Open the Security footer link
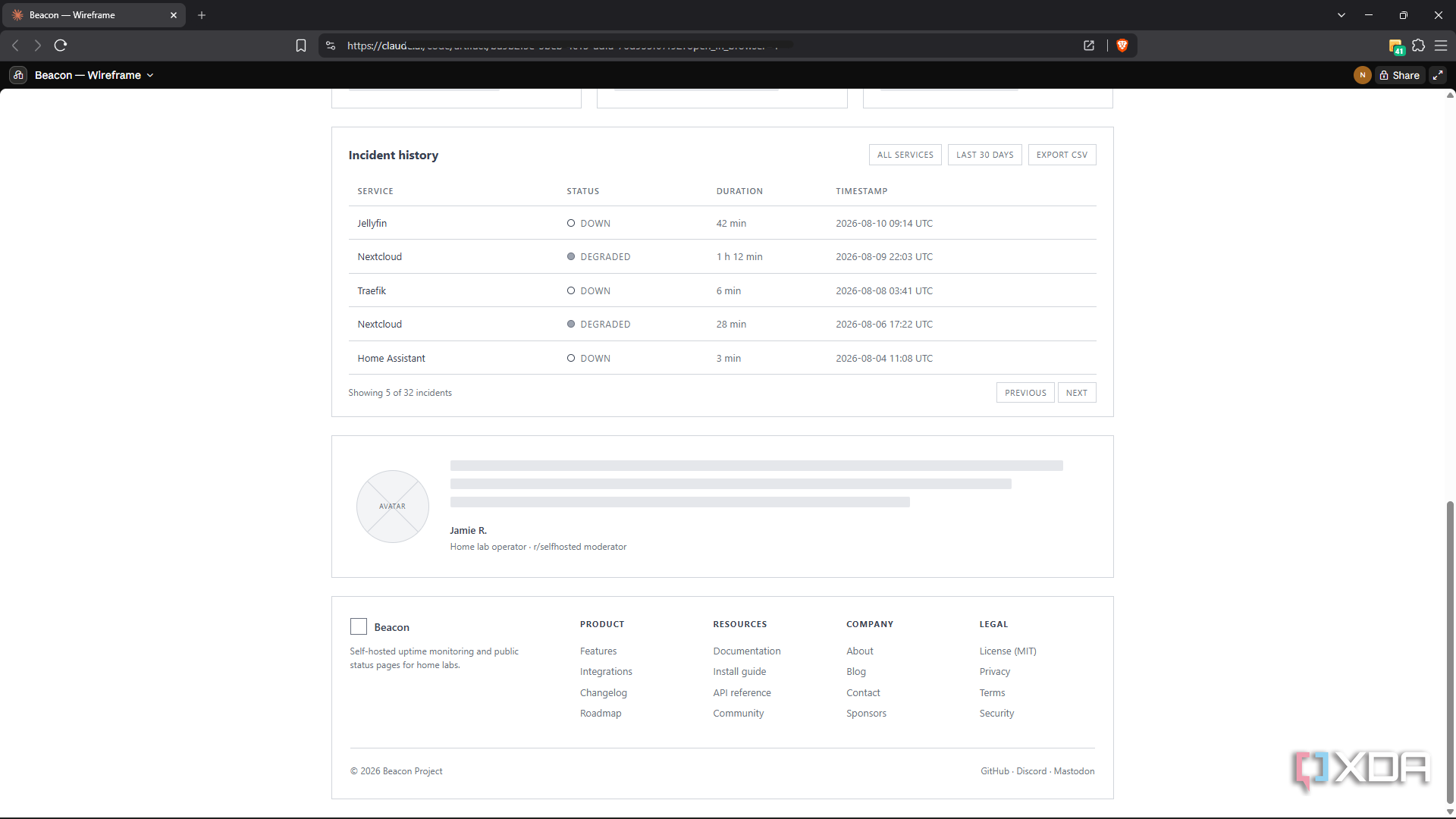1456x819 pixels. [996, 713]
